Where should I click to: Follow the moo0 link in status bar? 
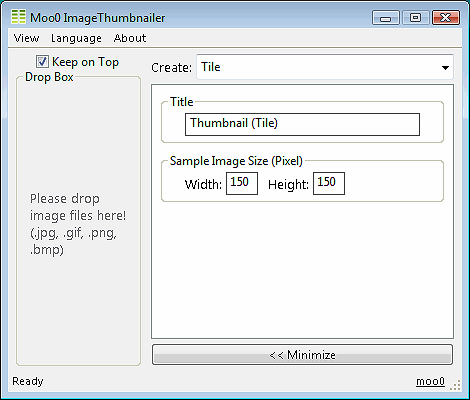tap(430, 381)
